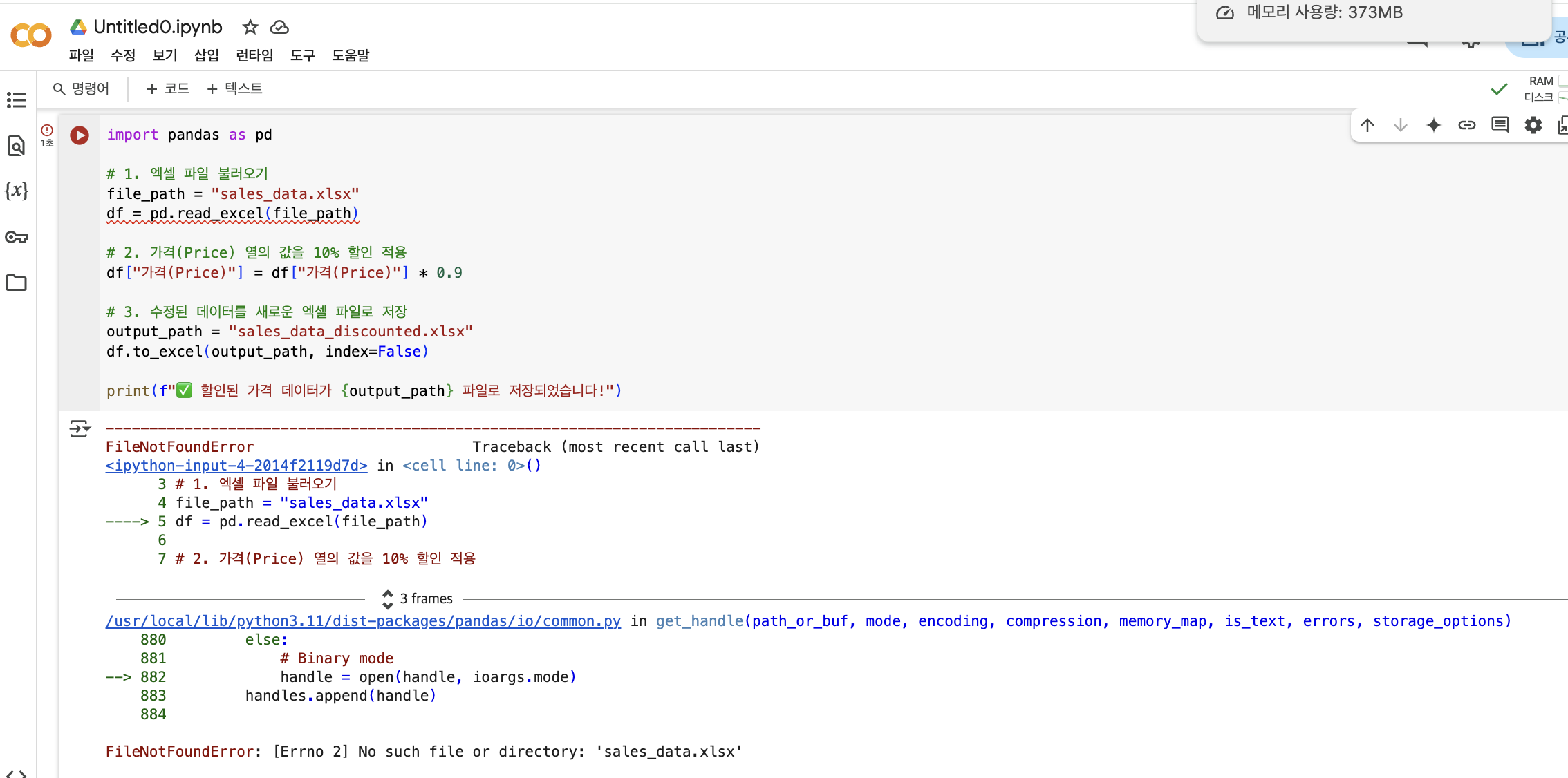Click the Gemini sparkle icon
The image size is (1568, 778).
[x=1434, y=125]
